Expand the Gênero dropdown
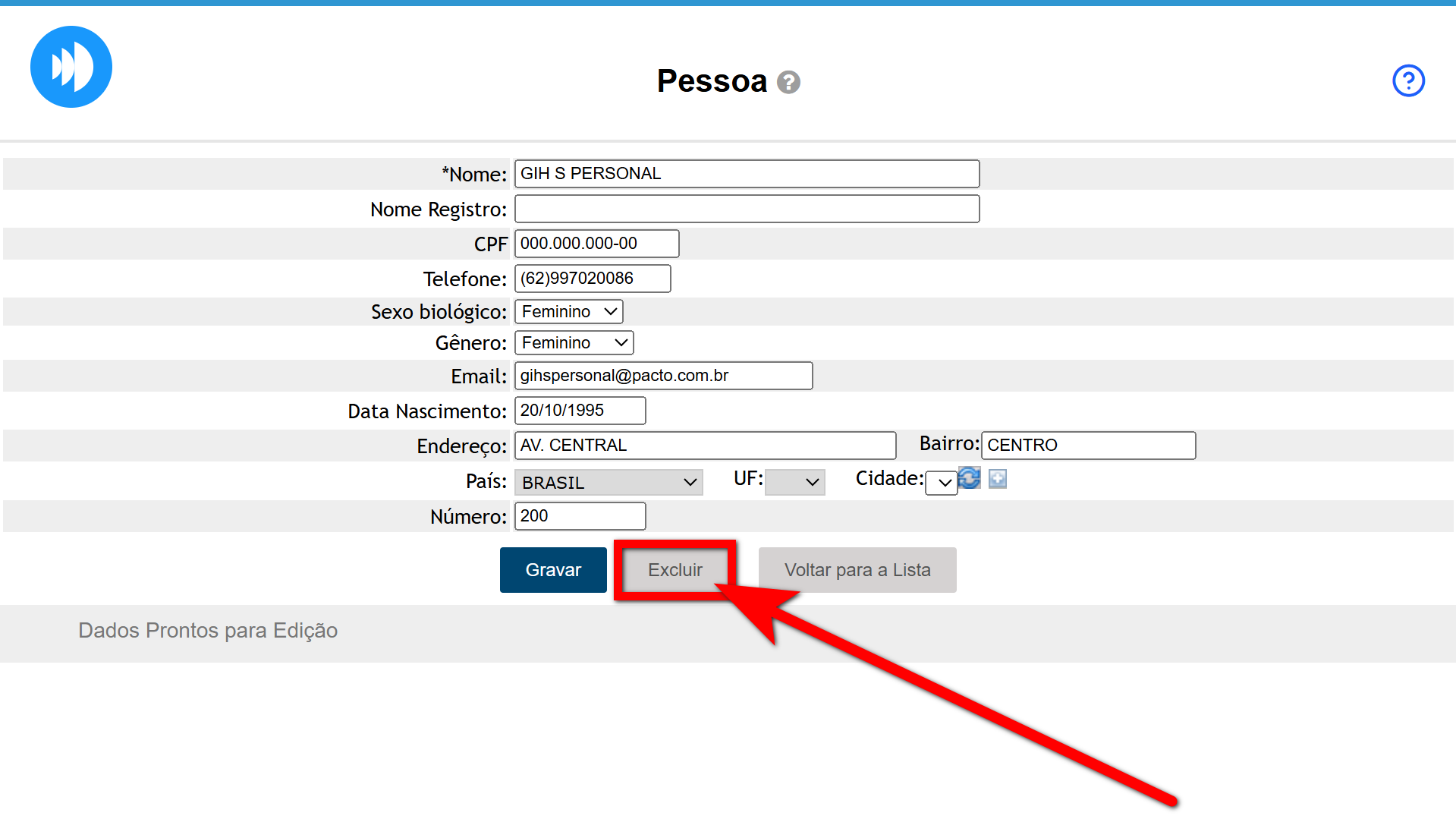This screenshot has height=819, width=1456. (x=574, y=343)
